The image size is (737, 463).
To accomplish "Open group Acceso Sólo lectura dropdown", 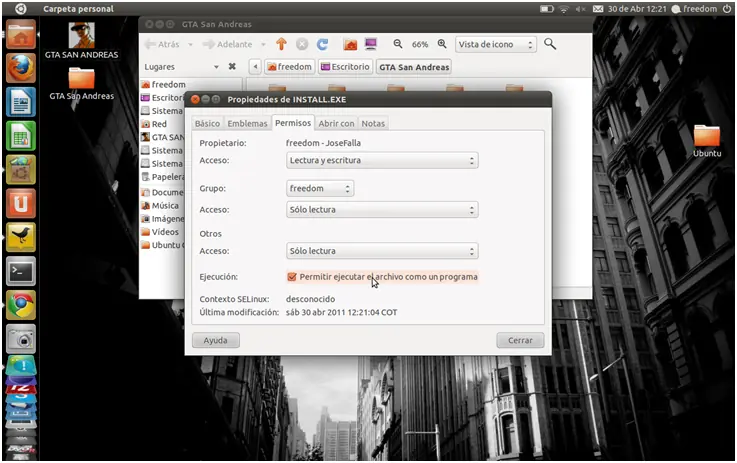I will coord(382,210).
